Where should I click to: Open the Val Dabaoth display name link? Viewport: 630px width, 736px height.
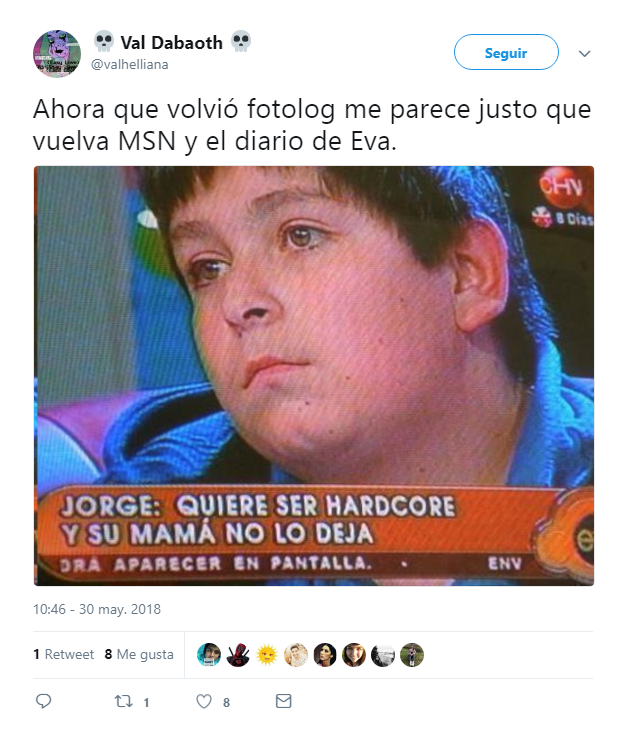pyautogui.click(x=172, y=43)
